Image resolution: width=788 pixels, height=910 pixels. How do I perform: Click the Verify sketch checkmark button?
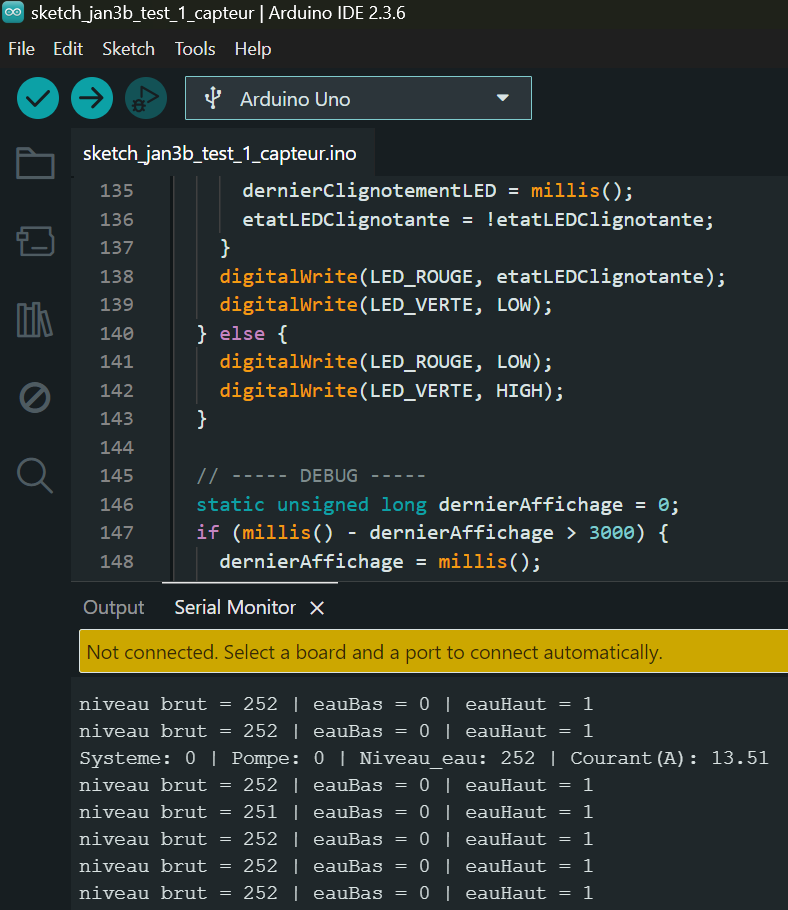click(38, 98)
